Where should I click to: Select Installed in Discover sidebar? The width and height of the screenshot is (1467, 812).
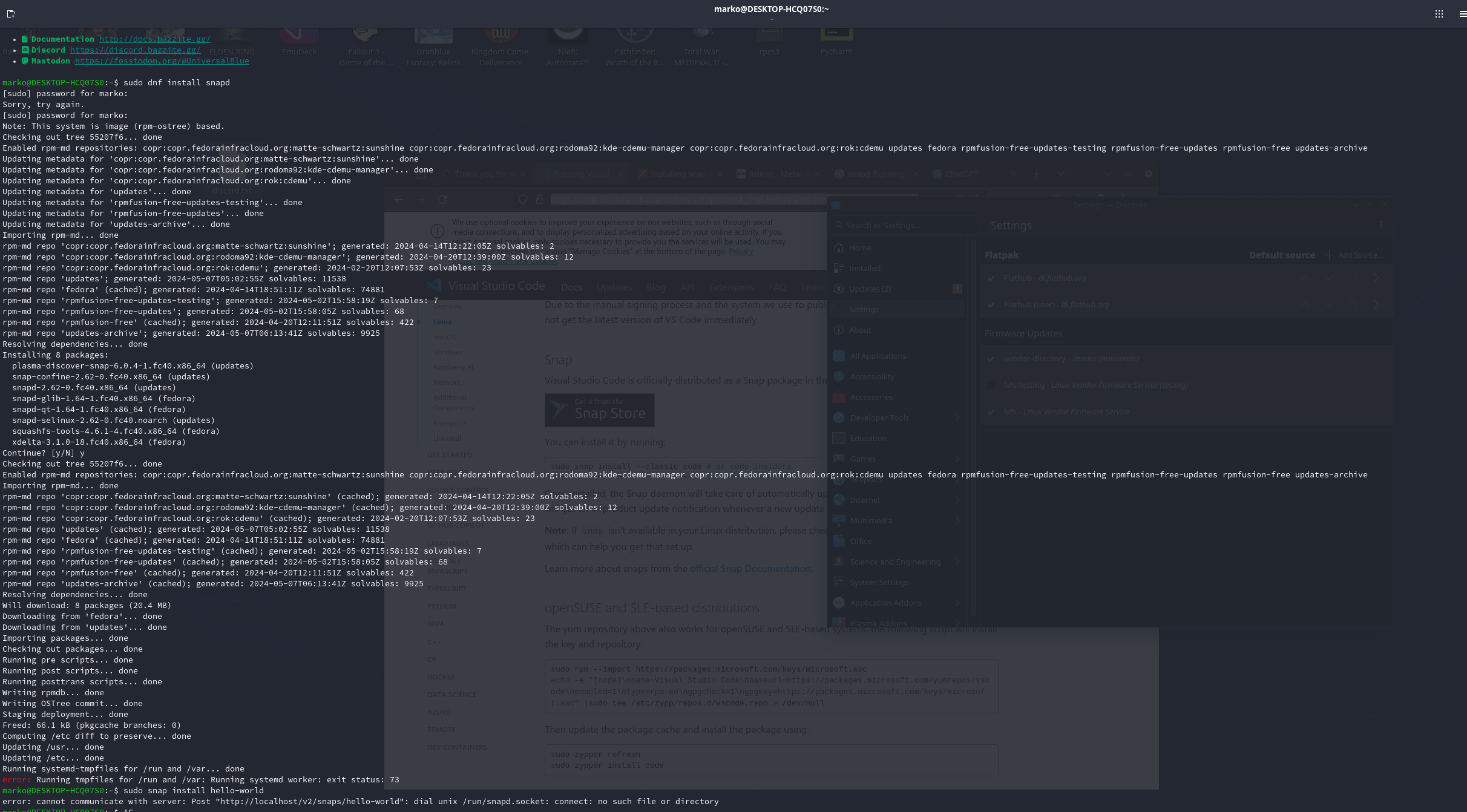pyautogui.click(x=864, y=268)
